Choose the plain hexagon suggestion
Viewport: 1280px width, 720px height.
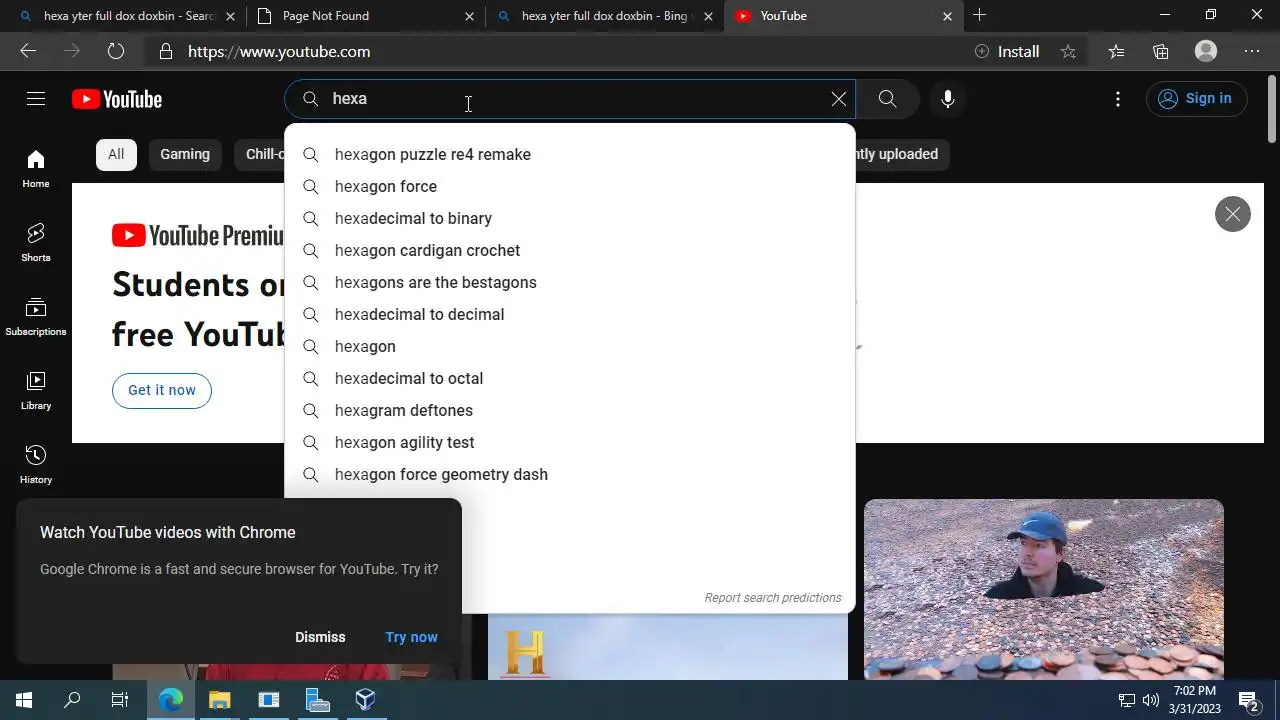click(x=570, y=346)
